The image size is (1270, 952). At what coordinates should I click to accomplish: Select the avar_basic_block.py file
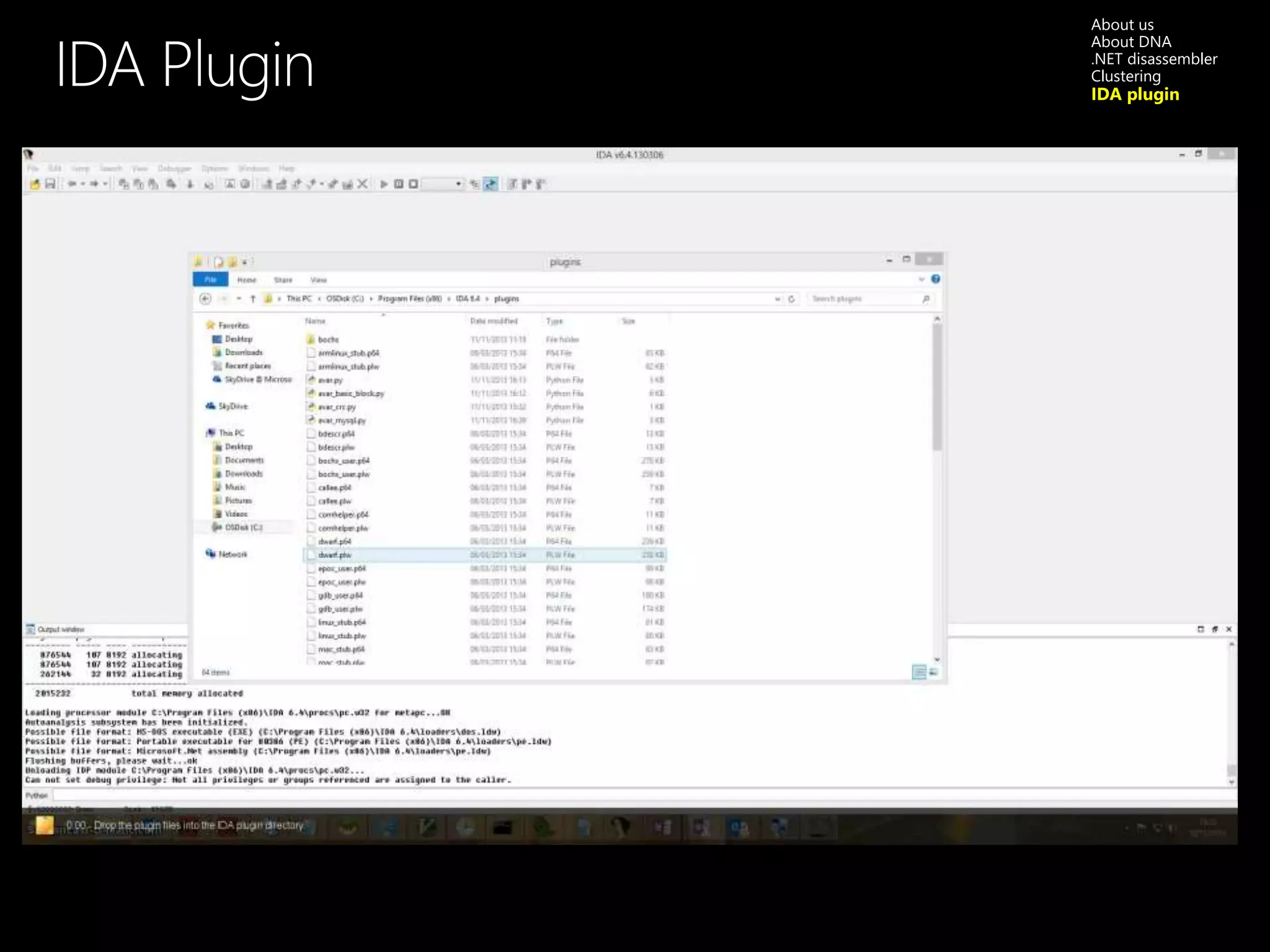pyautogui.click(x=346, y=394)
